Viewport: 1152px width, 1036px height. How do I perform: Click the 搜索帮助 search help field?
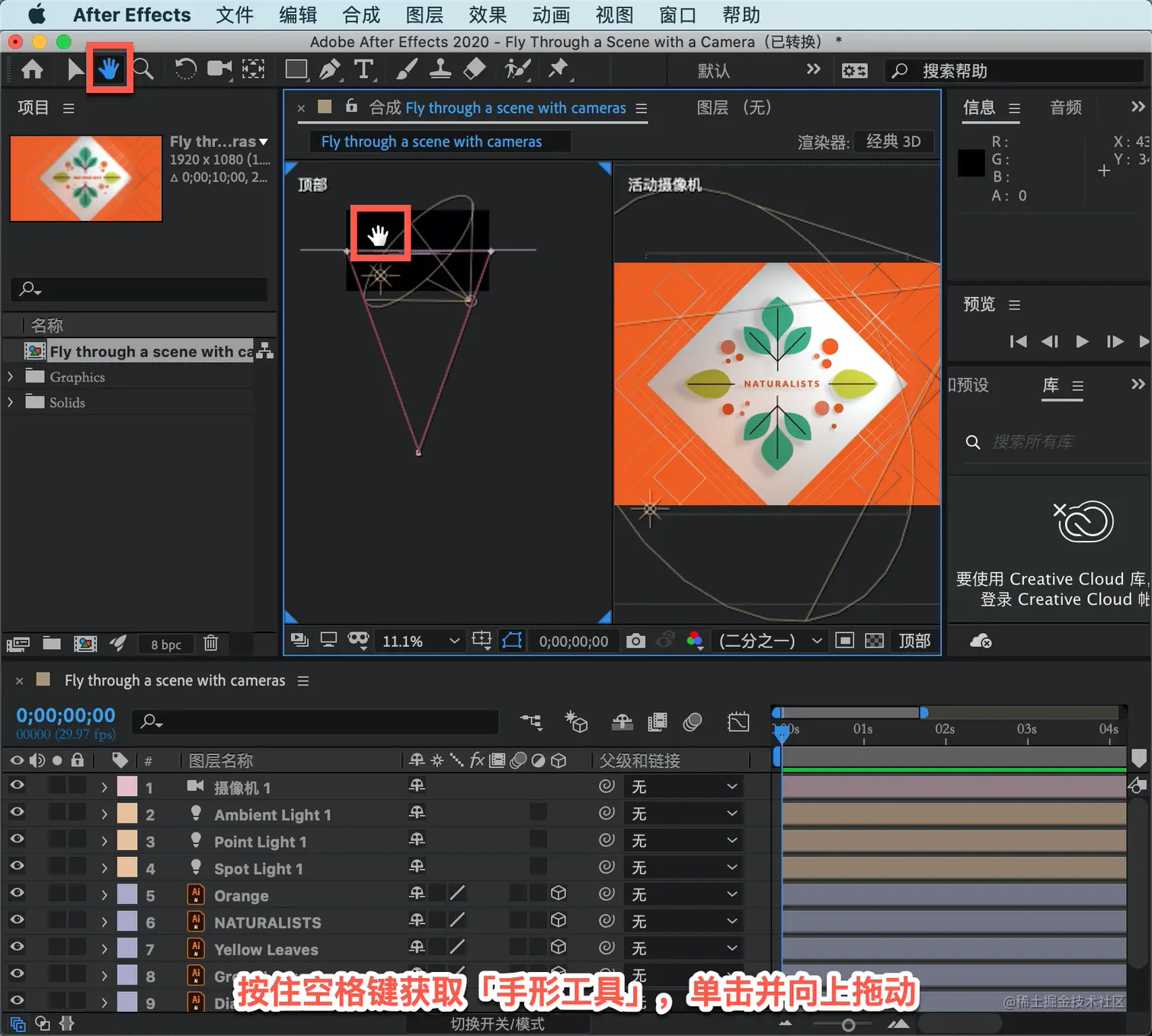click(1015, 71)
